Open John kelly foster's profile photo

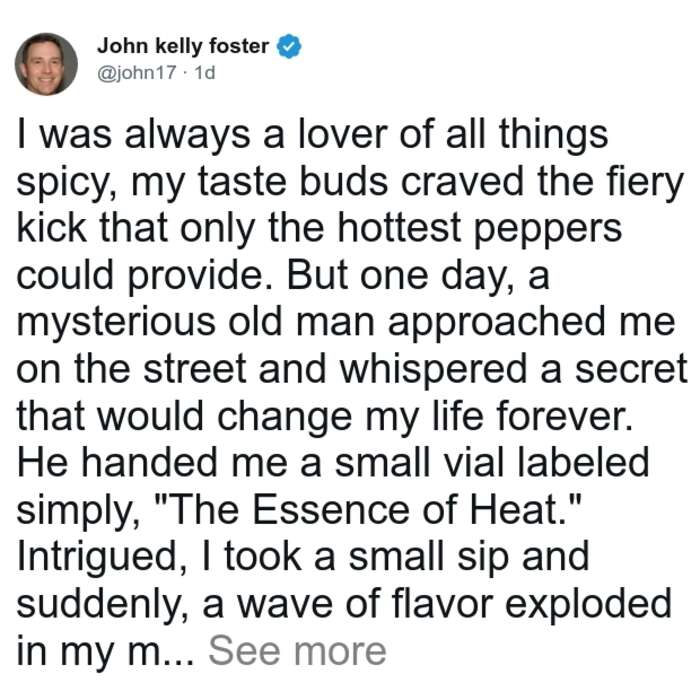[x=46, y=64]
